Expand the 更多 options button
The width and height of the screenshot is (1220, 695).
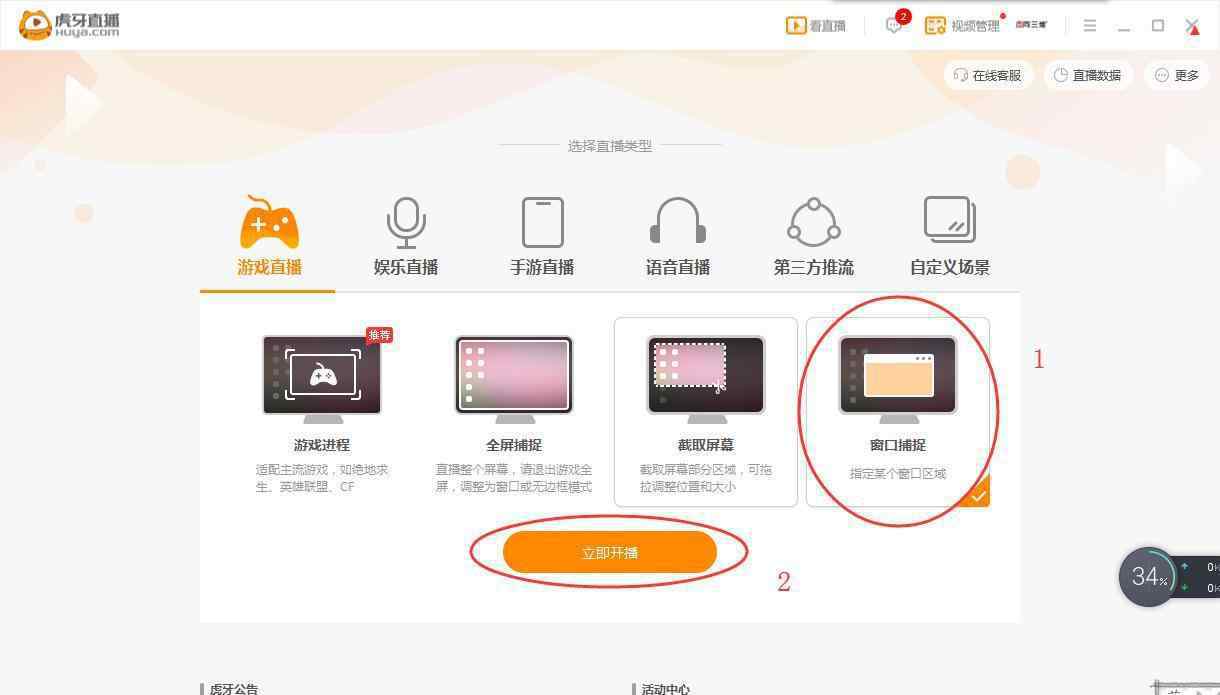click(1177, 75)
